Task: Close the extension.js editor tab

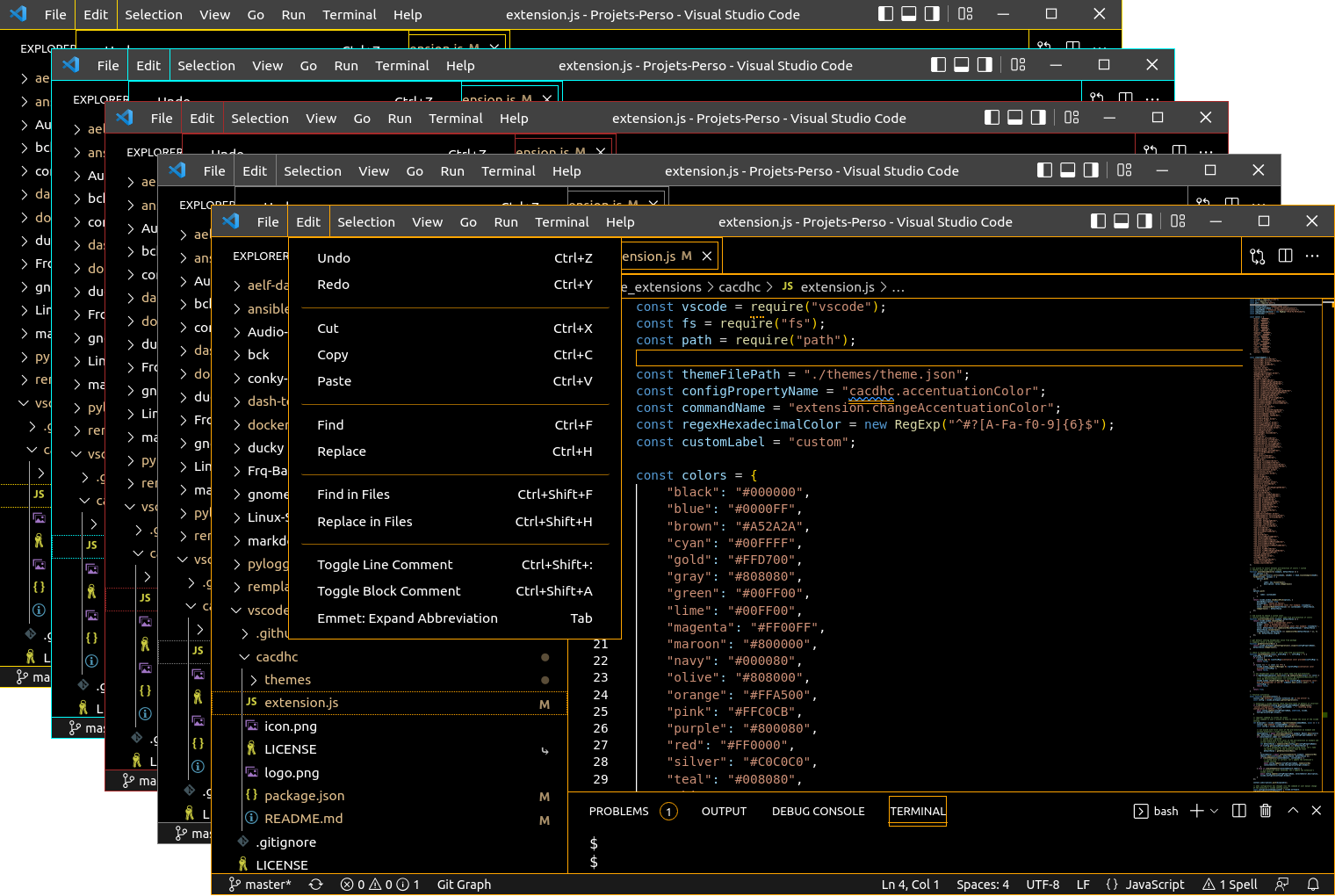Action: click(707, 256)
